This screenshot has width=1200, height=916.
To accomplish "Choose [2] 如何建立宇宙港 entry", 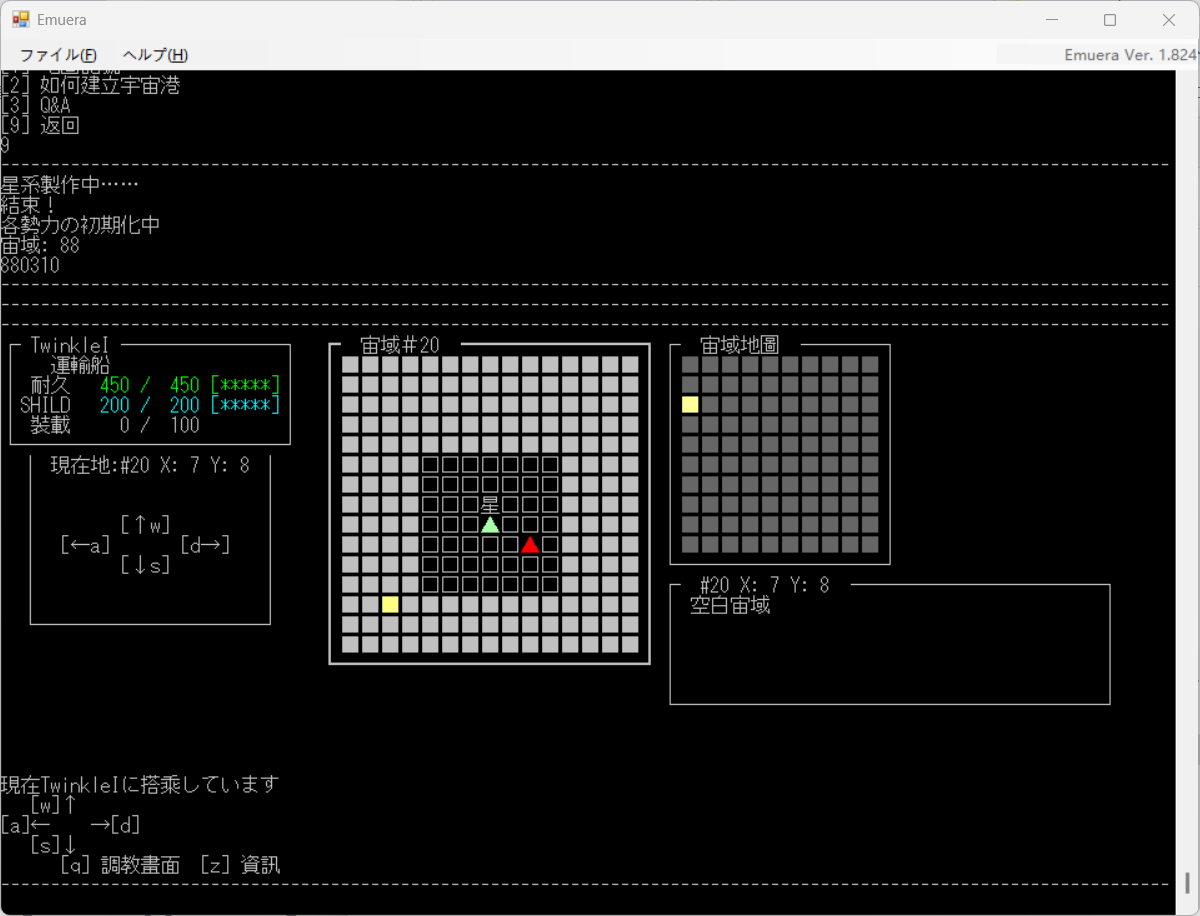I will point(90,85).
